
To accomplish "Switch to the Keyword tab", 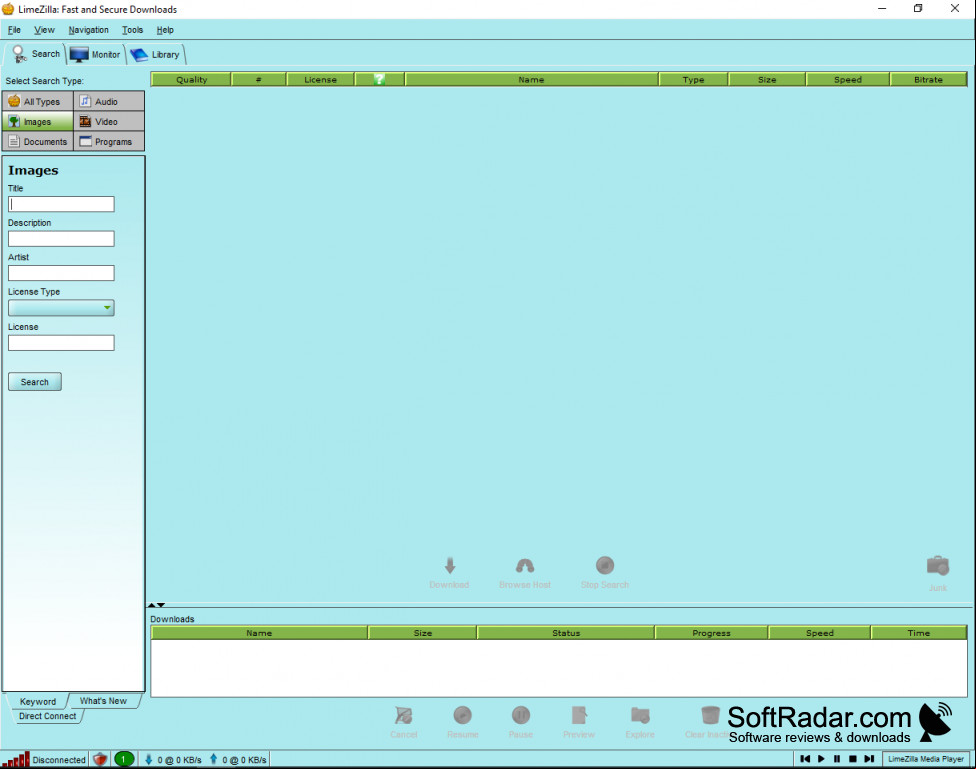I will [38, 701].
